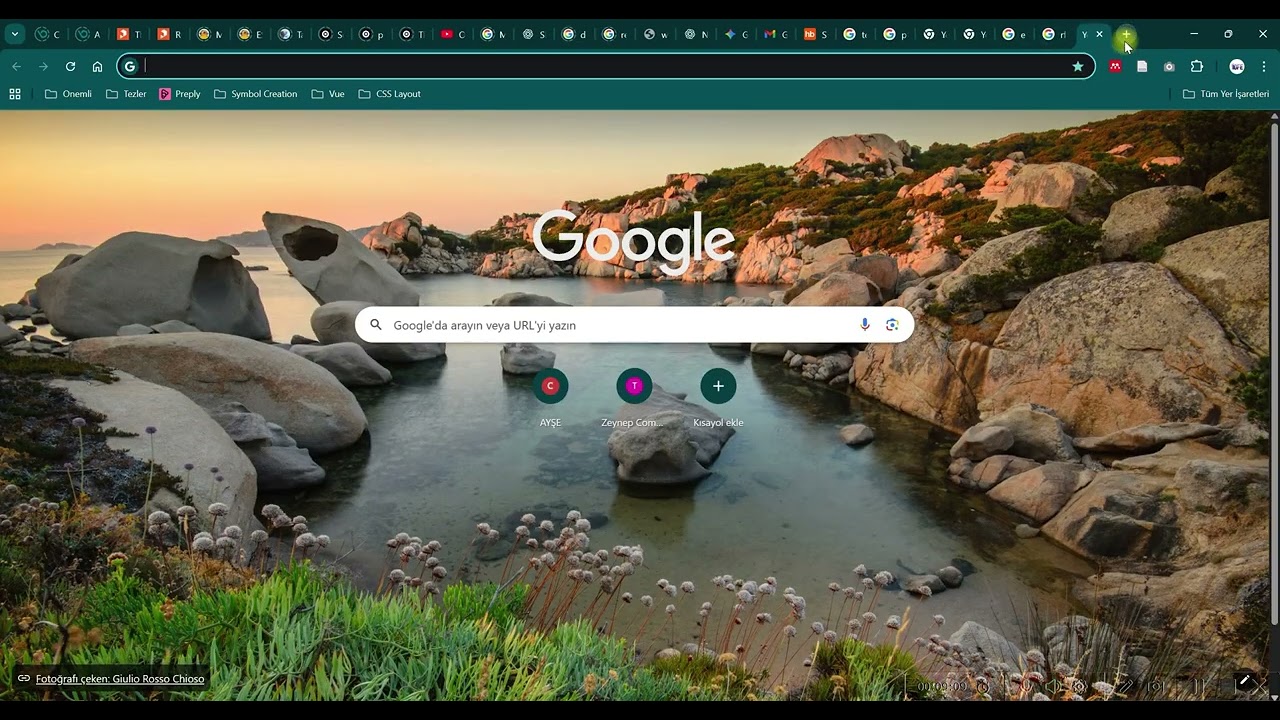Reload the current page

(70, 66)
